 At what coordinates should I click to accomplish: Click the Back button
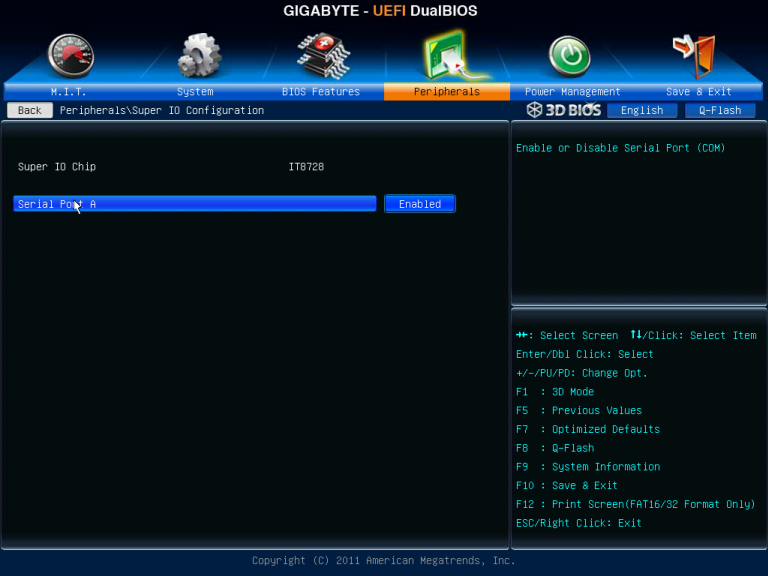click(x=30, y=110)
